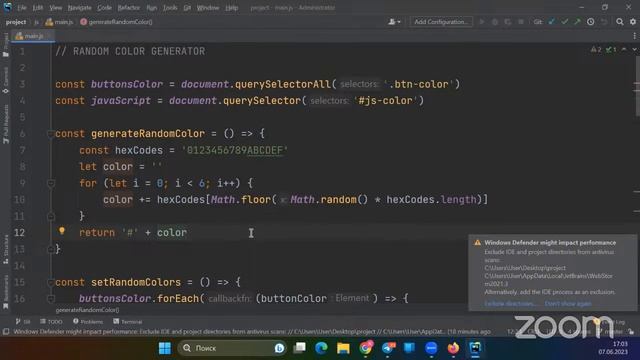The height and width of the screenshot is (360, 640).
Task: Open the Run menu
Action: point(151,8)
